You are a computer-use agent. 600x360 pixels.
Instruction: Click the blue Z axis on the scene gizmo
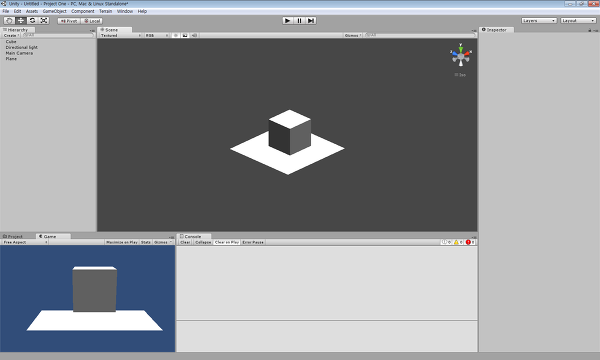pyautogui.click(x=454, y=54)
